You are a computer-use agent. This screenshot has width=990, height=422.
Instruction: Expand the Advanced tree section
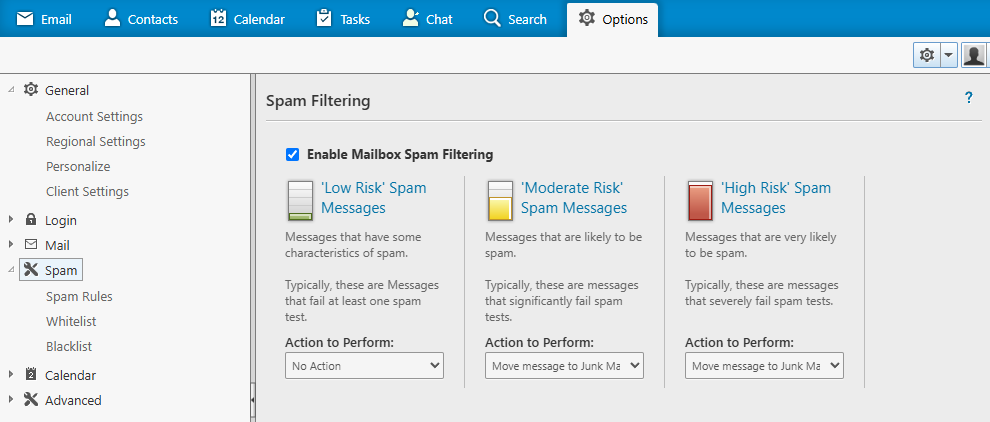point(11,400)
